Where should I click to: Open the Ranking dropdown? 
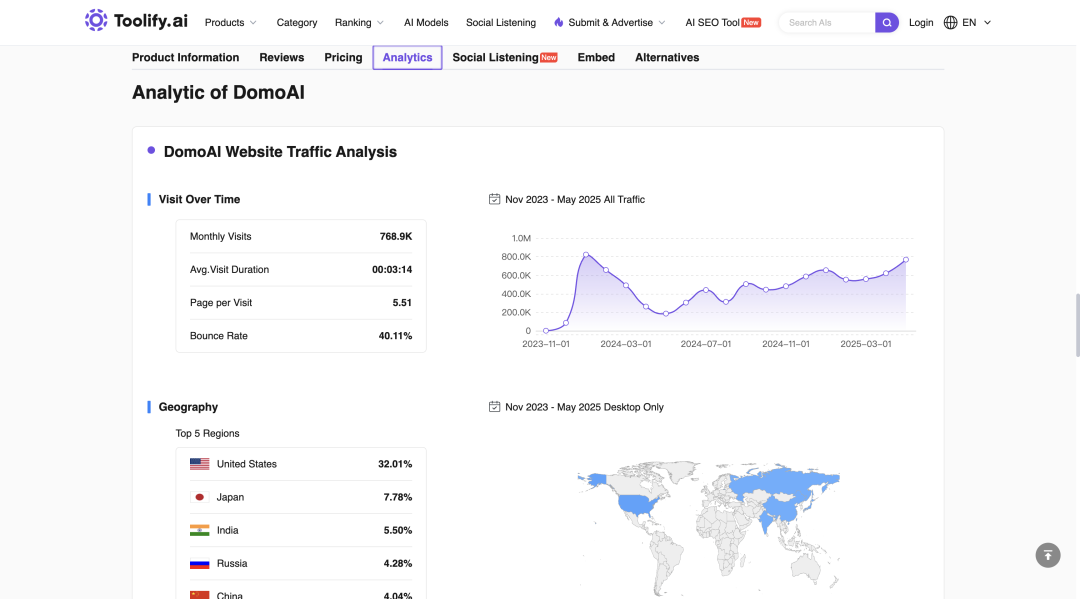tap(360, 23)
